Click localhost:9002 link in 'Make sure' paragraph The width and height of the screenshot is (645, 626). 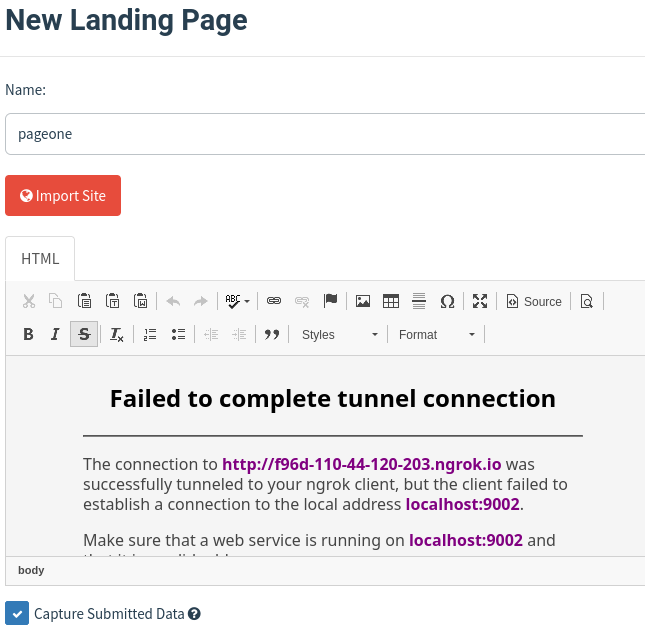[466, 540]
